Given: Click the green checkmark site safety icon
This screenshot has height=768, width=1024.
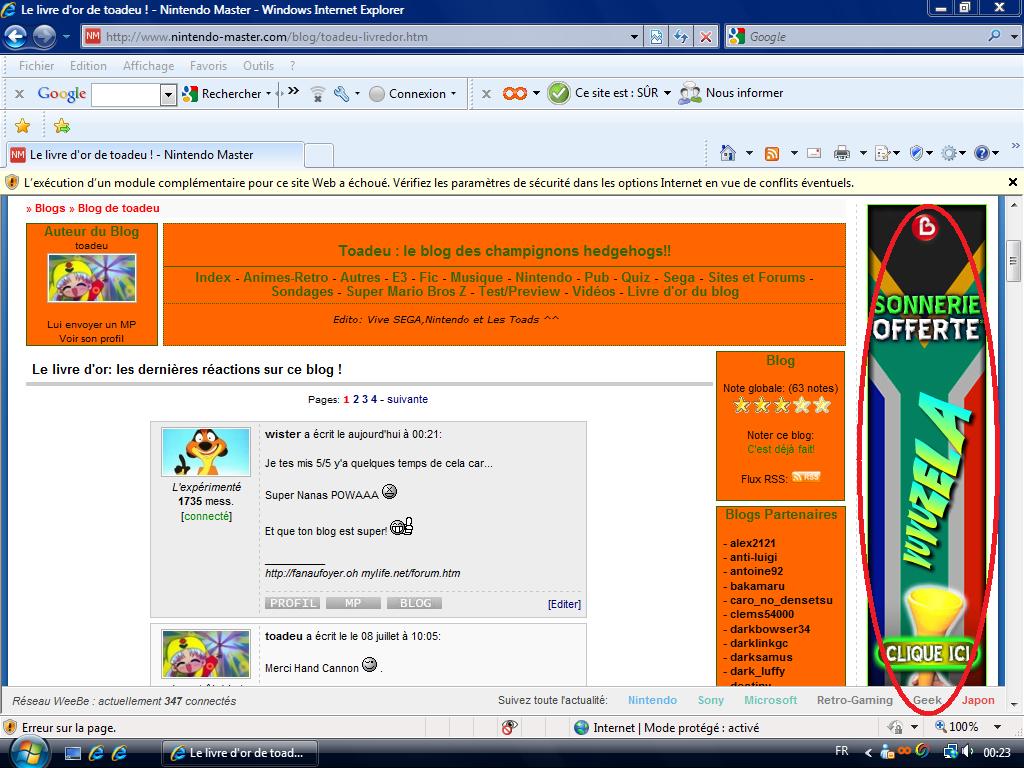Looking at the screenshot, I should [558, 93].
